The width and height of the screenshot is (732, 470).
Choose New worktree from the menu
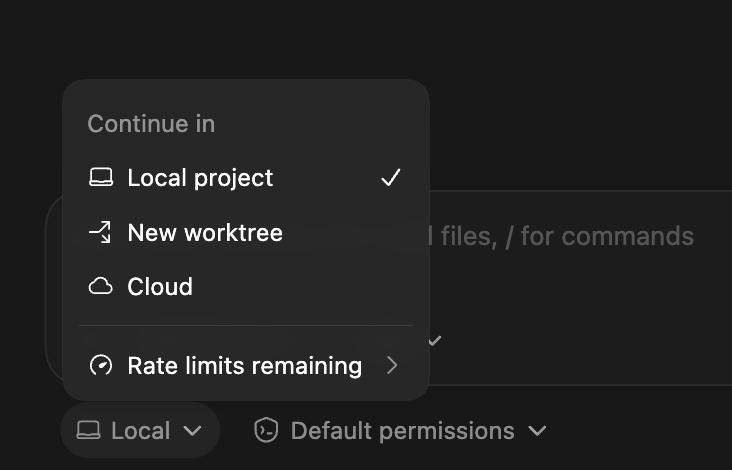(246, 232)
